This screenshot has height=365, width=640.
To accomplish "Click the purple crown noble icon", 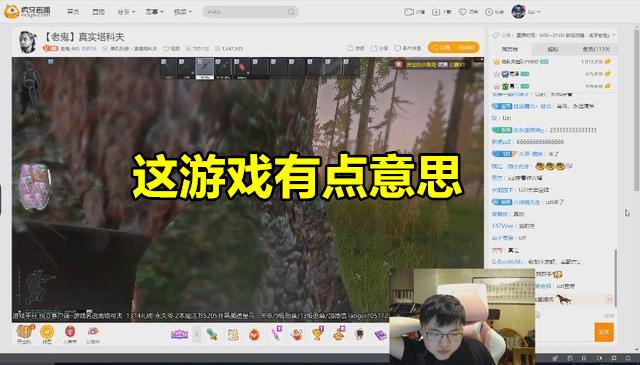I will [x=179, y=335].
